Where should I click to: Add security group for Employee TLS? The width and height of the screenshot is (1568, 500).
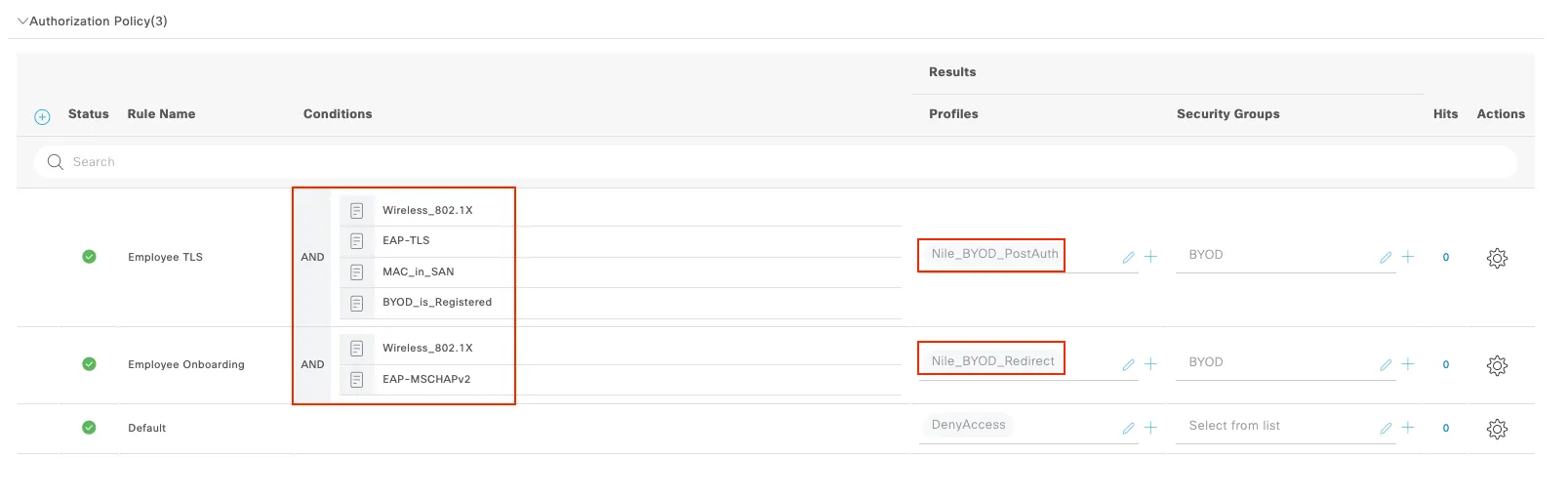pyautogui.click(x=1408, y=257)
